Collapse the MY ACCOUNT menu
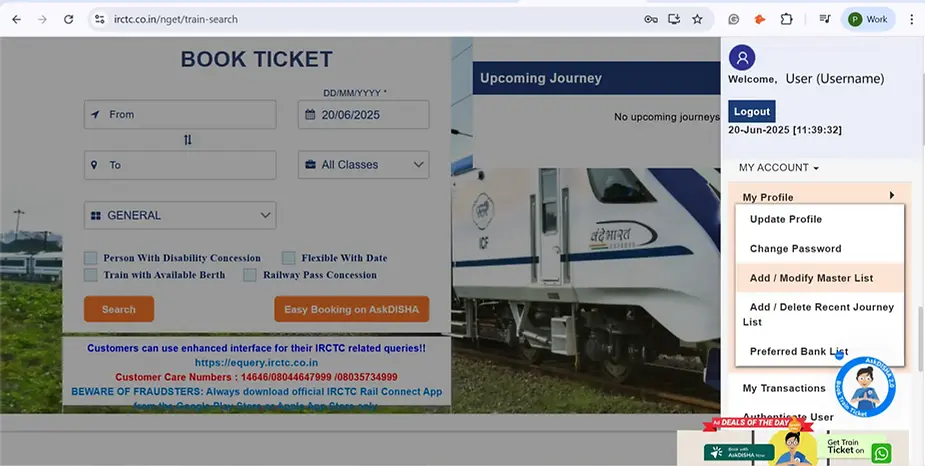 click(779, 168)
